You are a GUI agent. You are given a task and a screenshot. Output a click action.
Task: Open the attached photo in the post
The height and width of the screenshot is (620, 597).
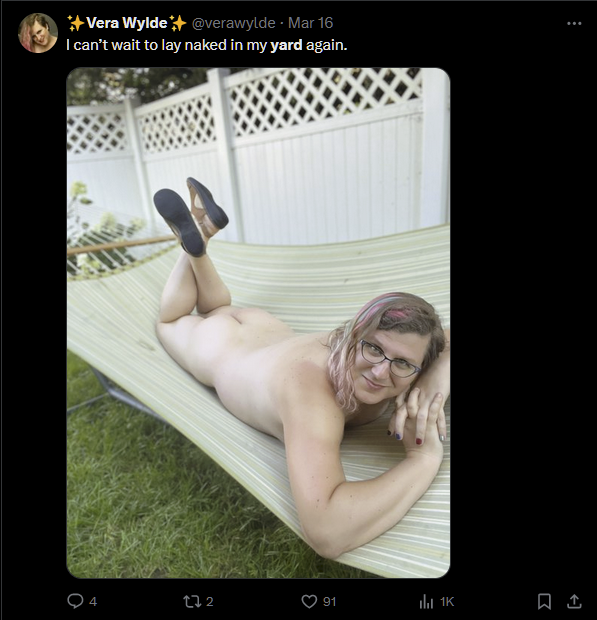tap(258, 323)
